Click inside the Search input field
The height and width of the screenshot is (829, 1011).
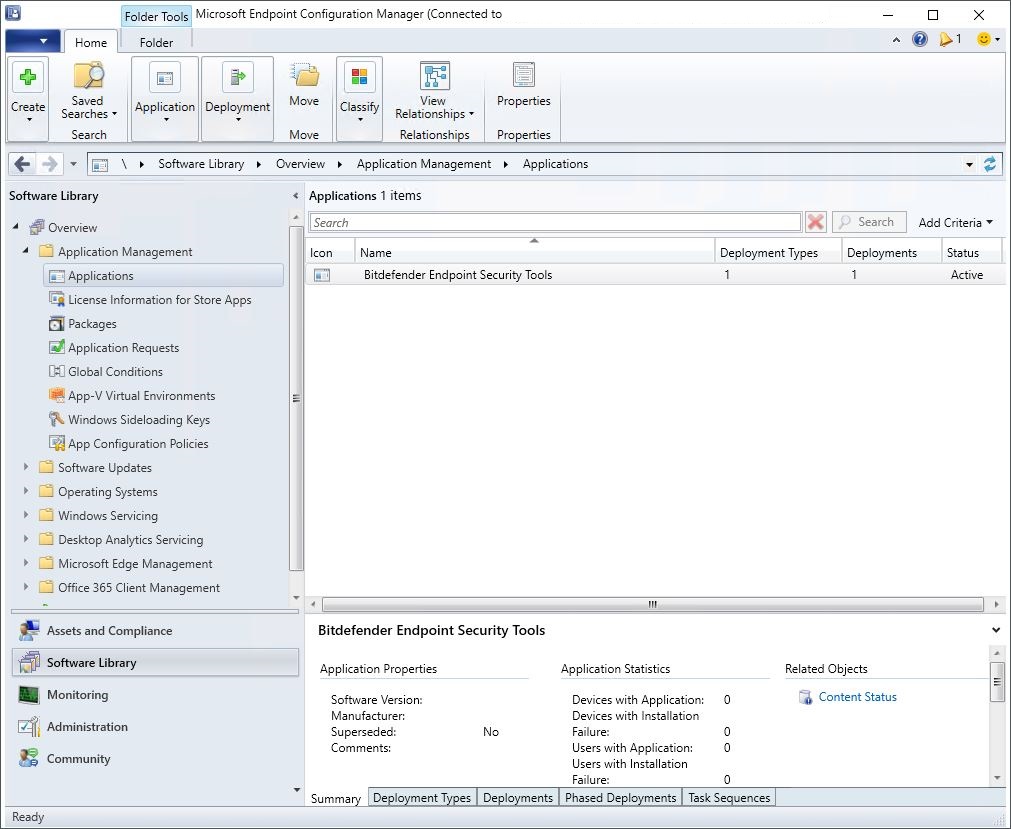point(550,221)
